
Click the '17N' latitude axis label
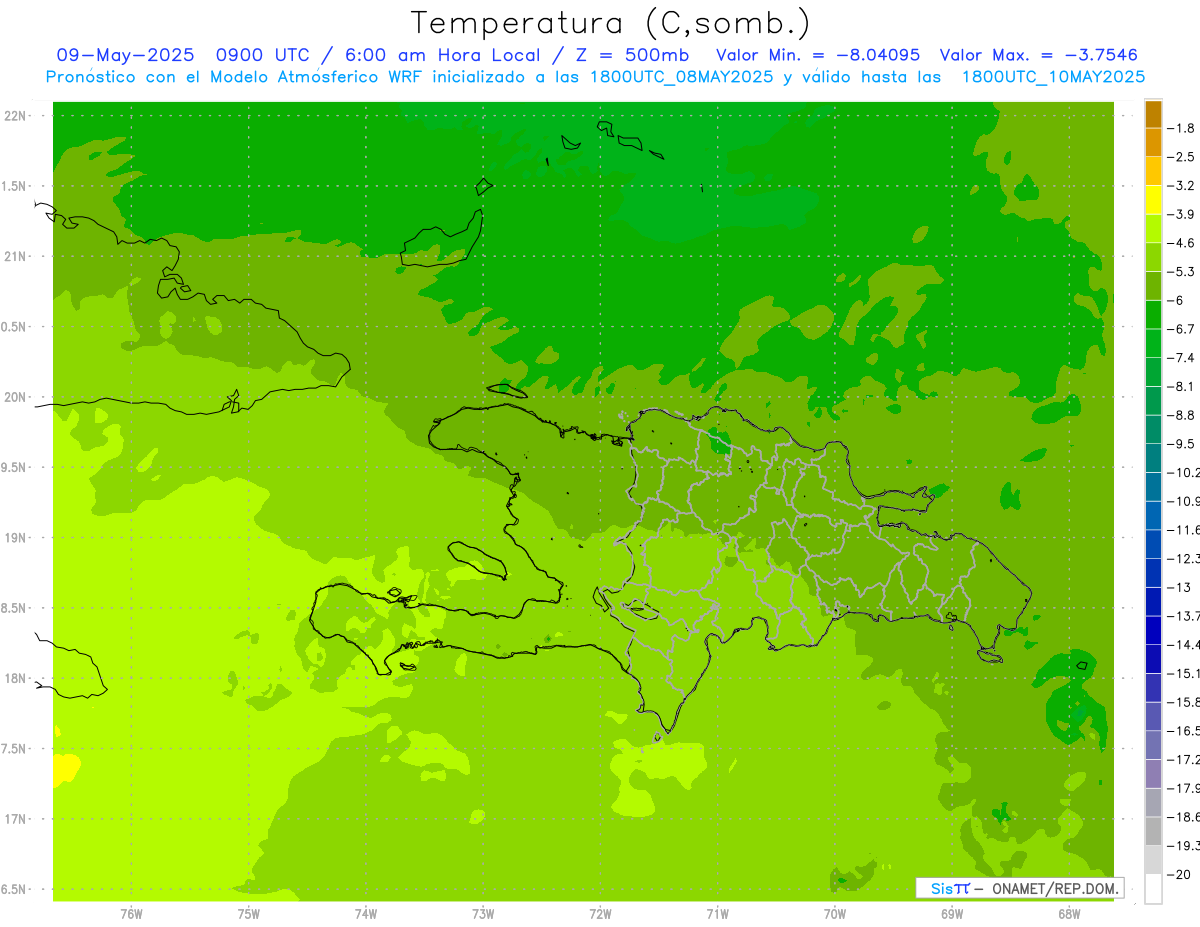tap(16, 819)
